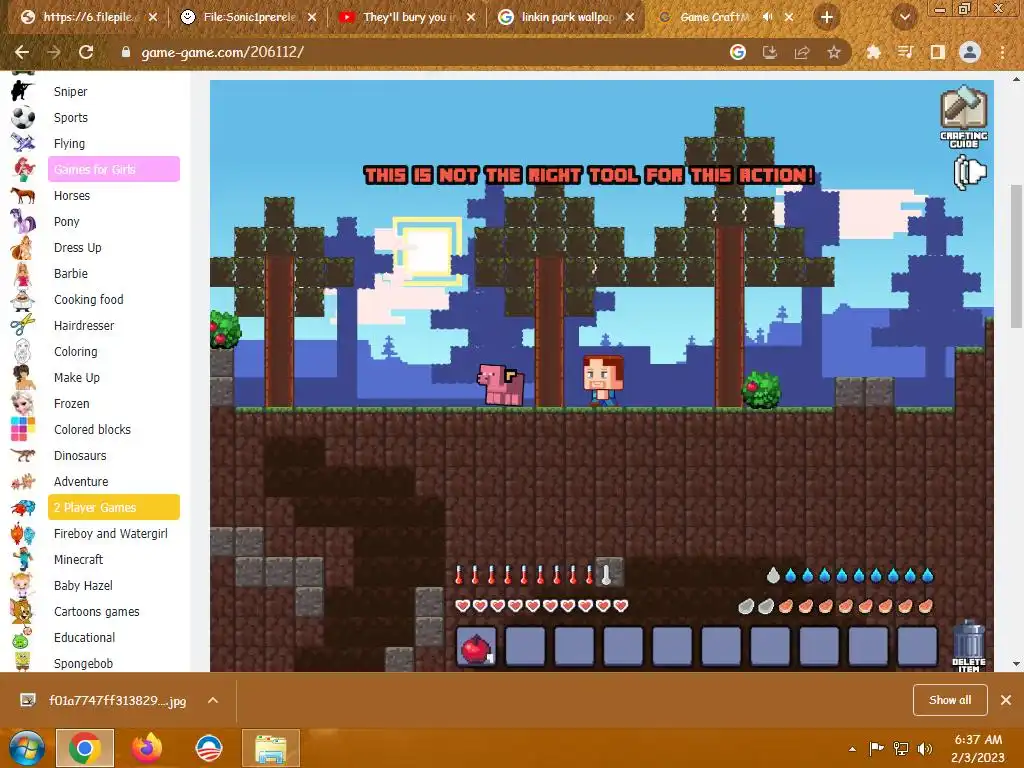Open the media control icon
The image size is (1024, 768).
point(905,52)
